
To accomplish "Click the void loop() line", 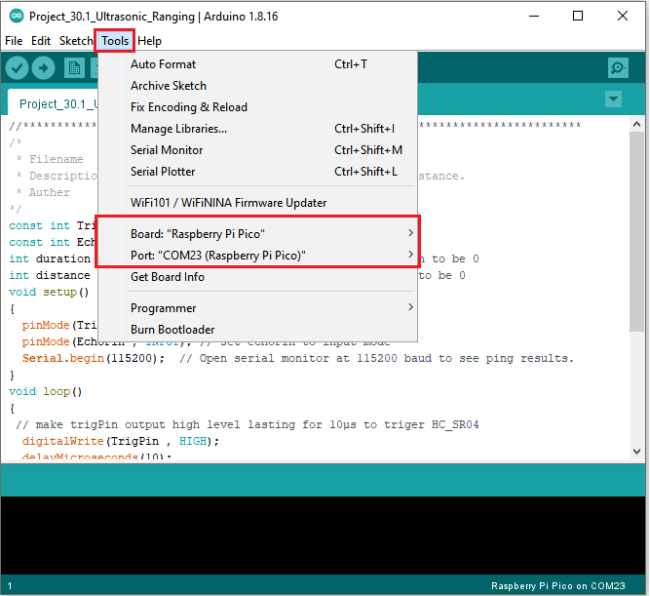I will [x=46, y=392].
